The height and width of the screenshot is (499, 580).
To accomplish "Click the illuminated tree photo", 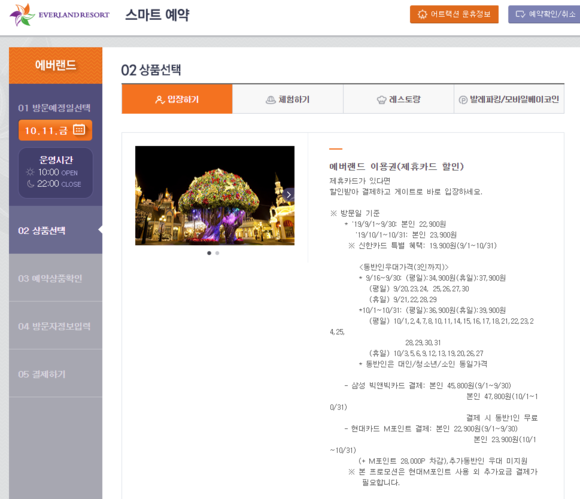I will click(x=215, y=195).
